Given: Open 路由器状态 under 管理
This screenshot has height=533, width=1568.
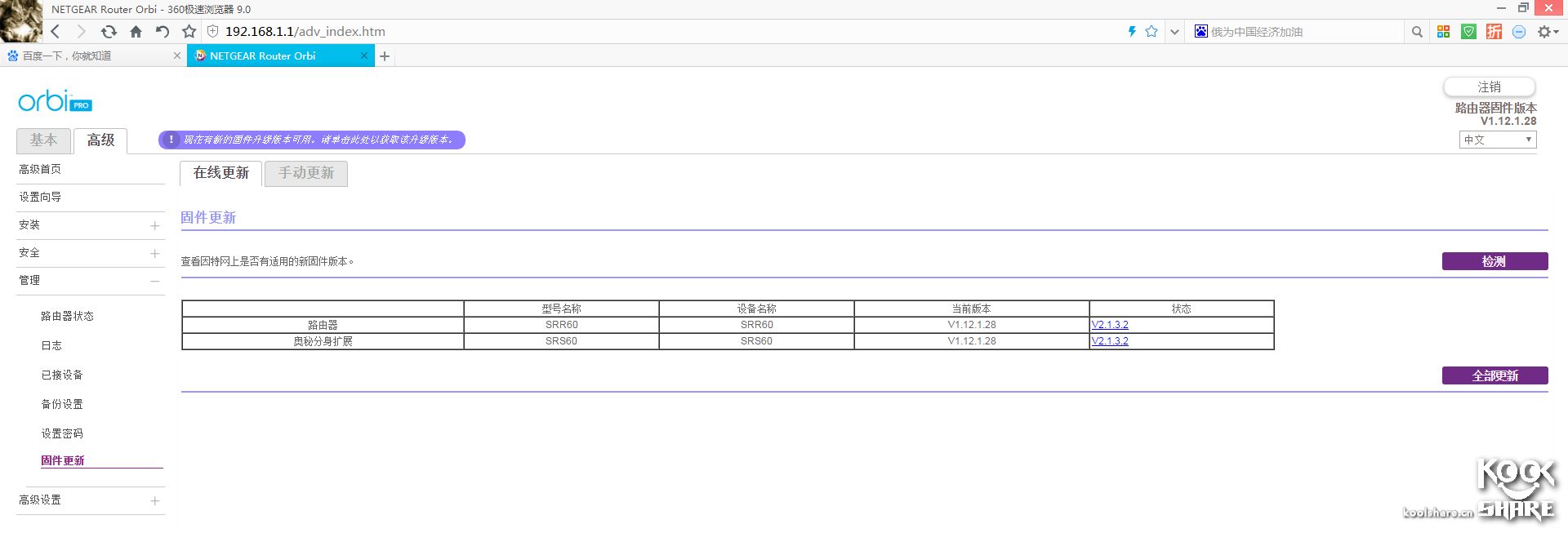Looking at the screenshot, I should (x=67, y=316).
